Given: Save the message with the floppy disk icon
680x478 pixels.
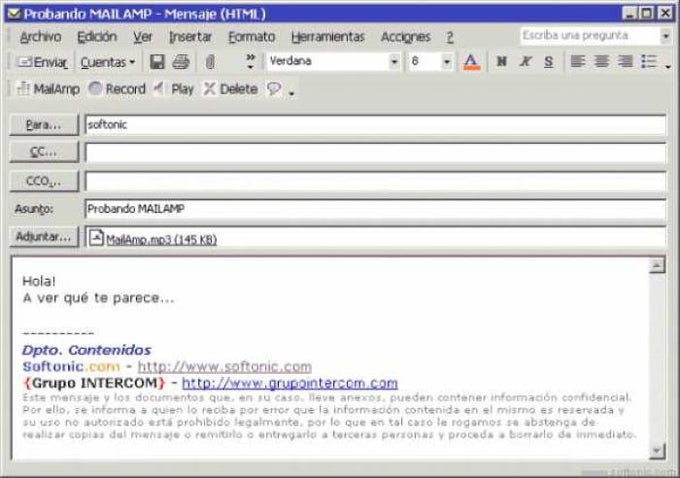Looking at the screenshot, I should [157, 62].
